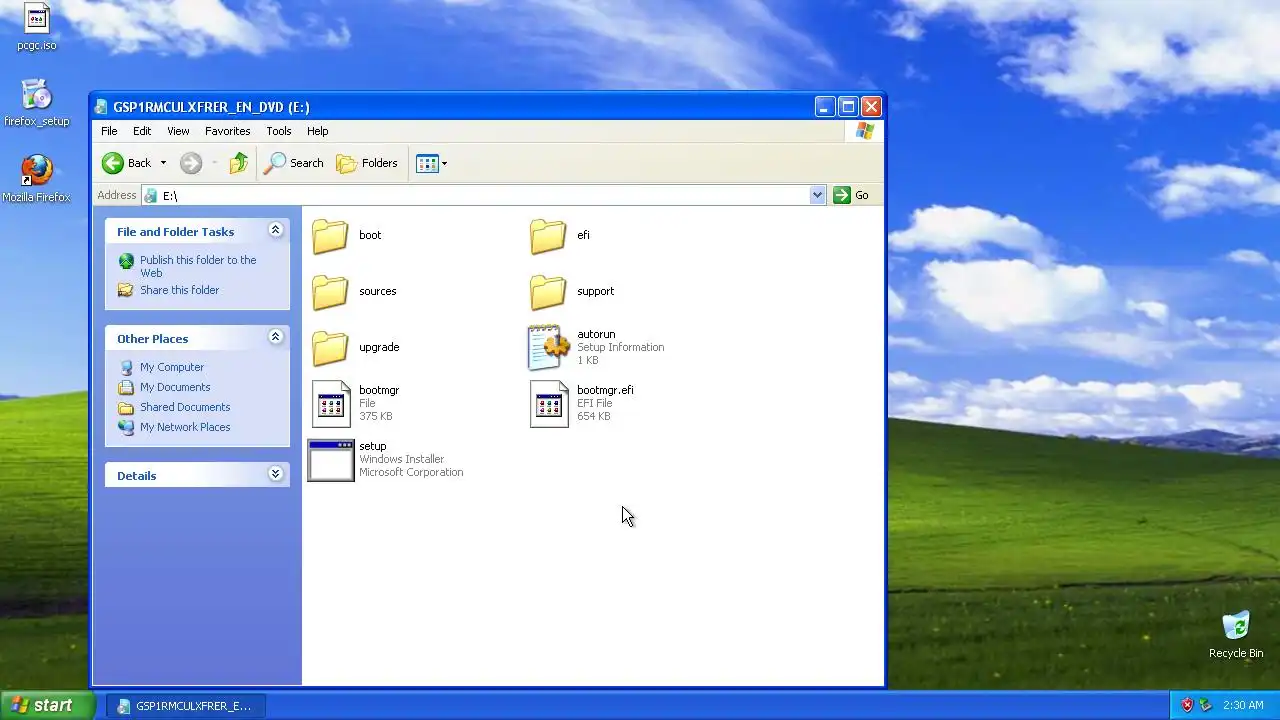Click Publish this folder to the Web
This screenshot has width=1280, height=720.
[198, 266]
